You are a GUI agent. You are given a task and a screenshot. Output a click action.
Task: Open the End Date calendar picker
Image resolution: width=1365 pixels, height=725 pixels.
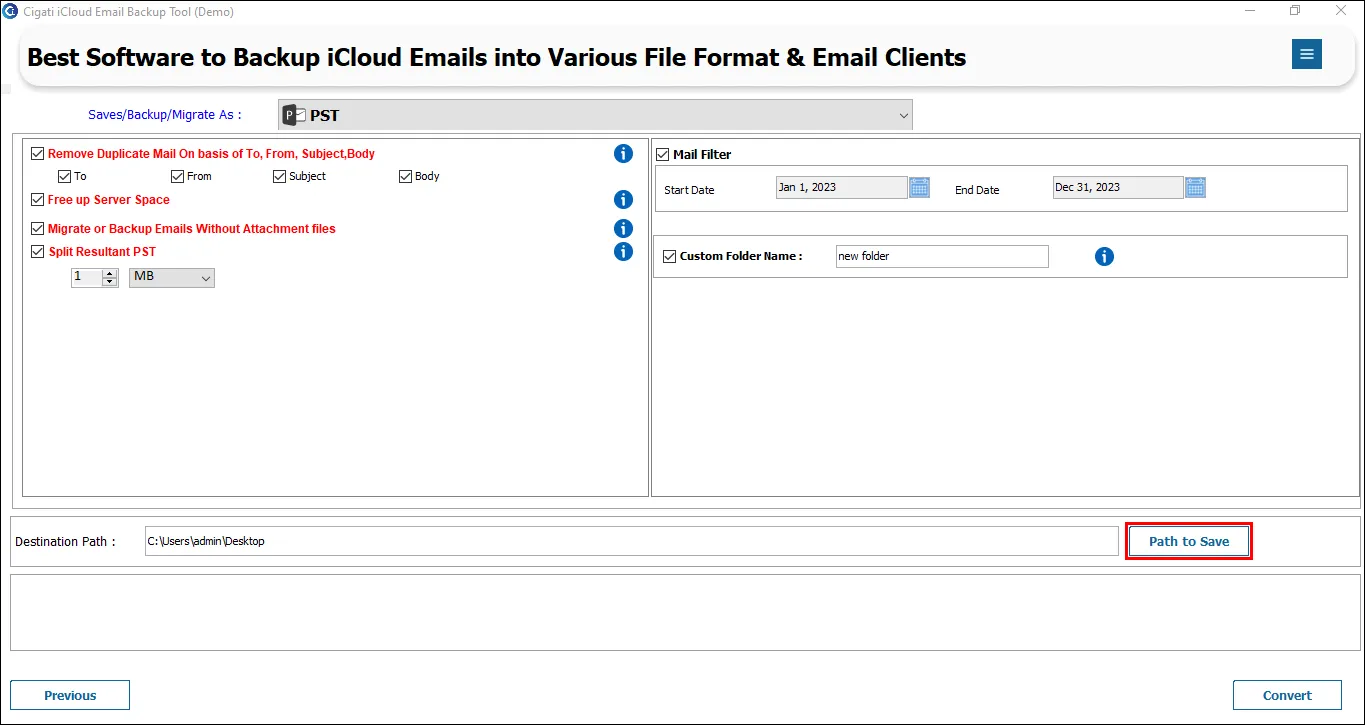(1196, 187)
